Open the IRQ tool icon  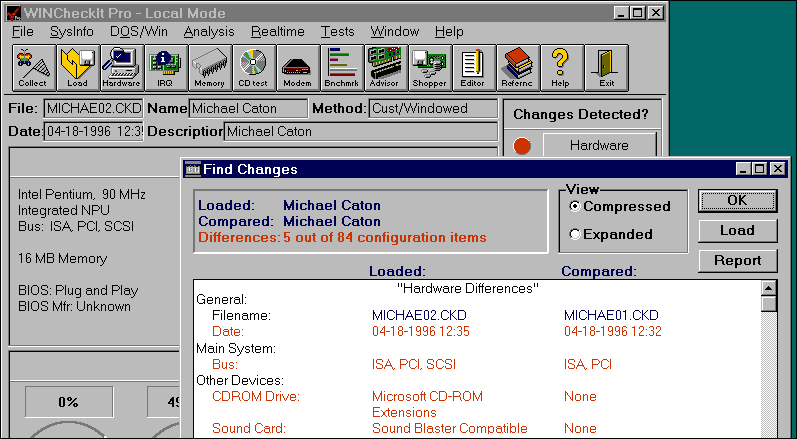coord(165,68)
